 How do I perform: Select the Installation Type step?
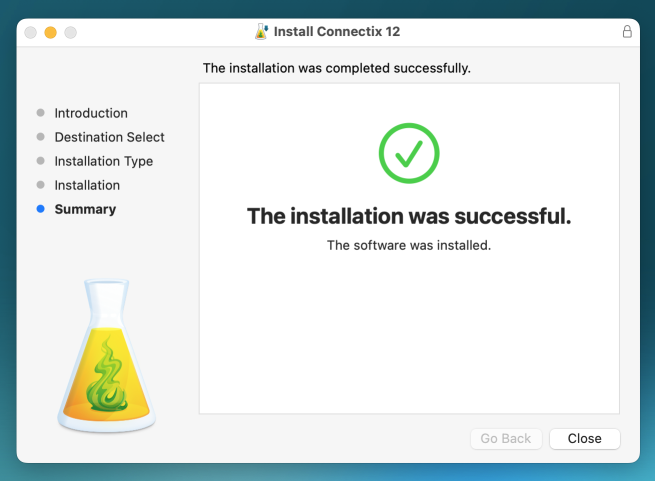click(103, 161)
